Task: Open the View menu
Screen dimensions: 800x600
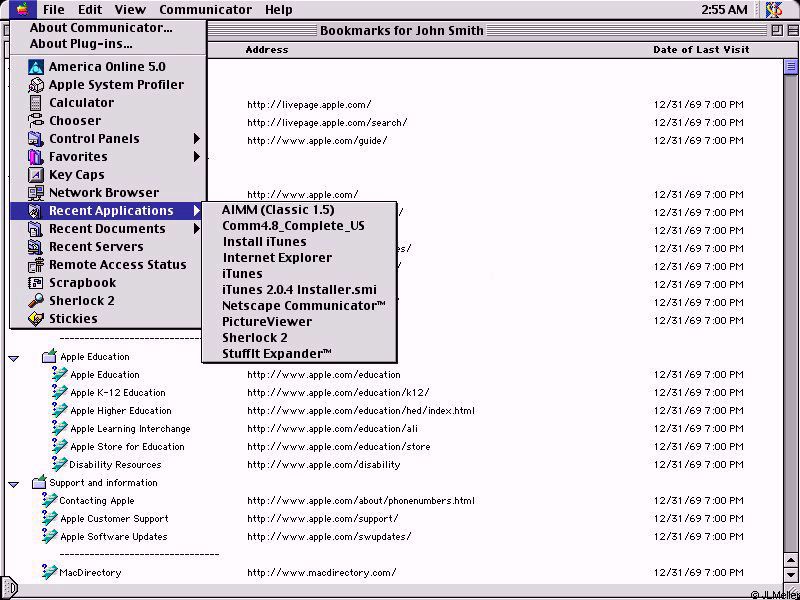Action: pos(130,9)
